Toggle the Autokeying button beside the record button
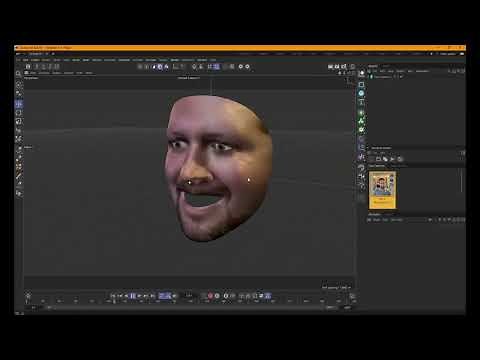Image resolution: width=480 pixels, height=360 pixels. coord(217,296)
